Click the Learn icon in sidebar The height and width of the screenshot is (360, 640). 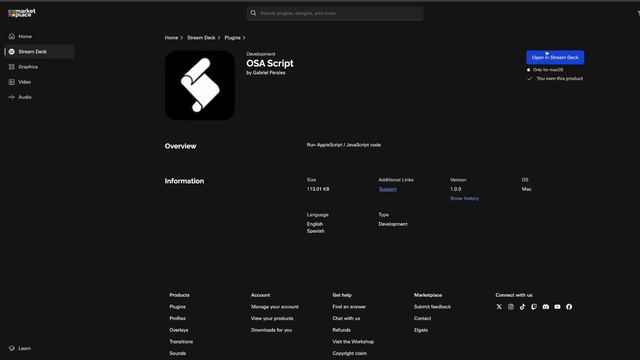(11, 348)
